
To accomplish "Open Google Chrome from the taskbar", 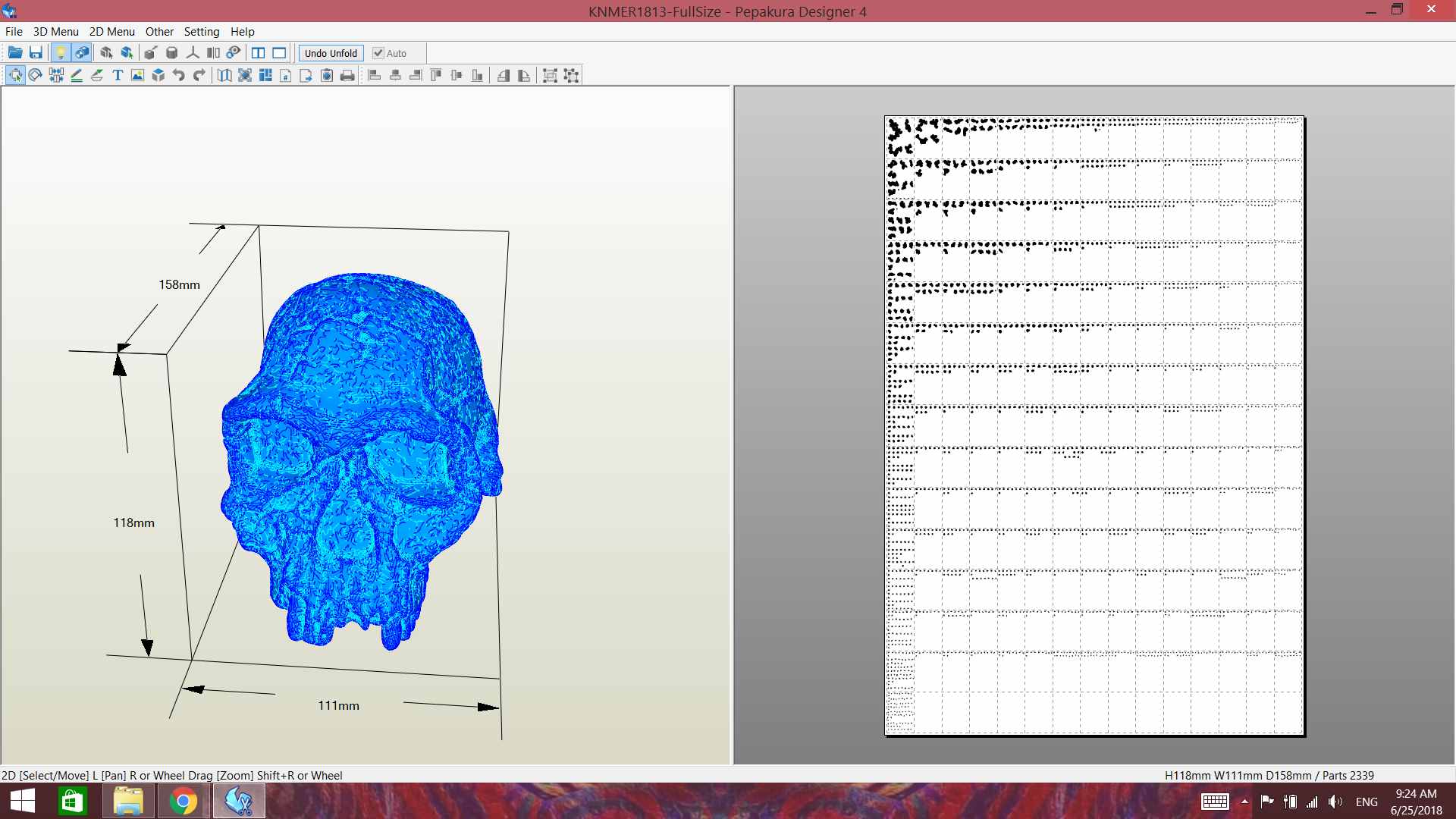I will tap(183, 802).
